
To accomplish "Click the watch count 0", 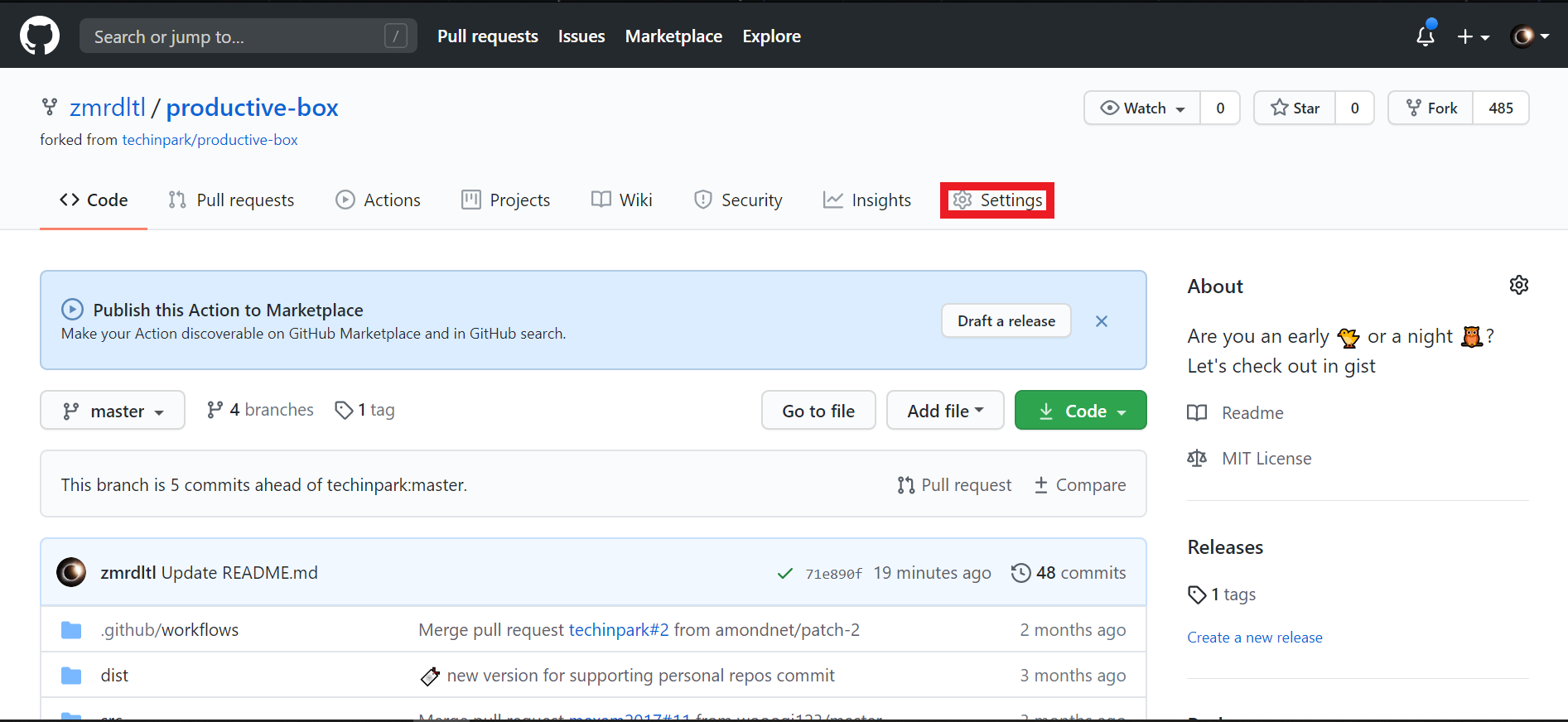I will point(1220,108).
